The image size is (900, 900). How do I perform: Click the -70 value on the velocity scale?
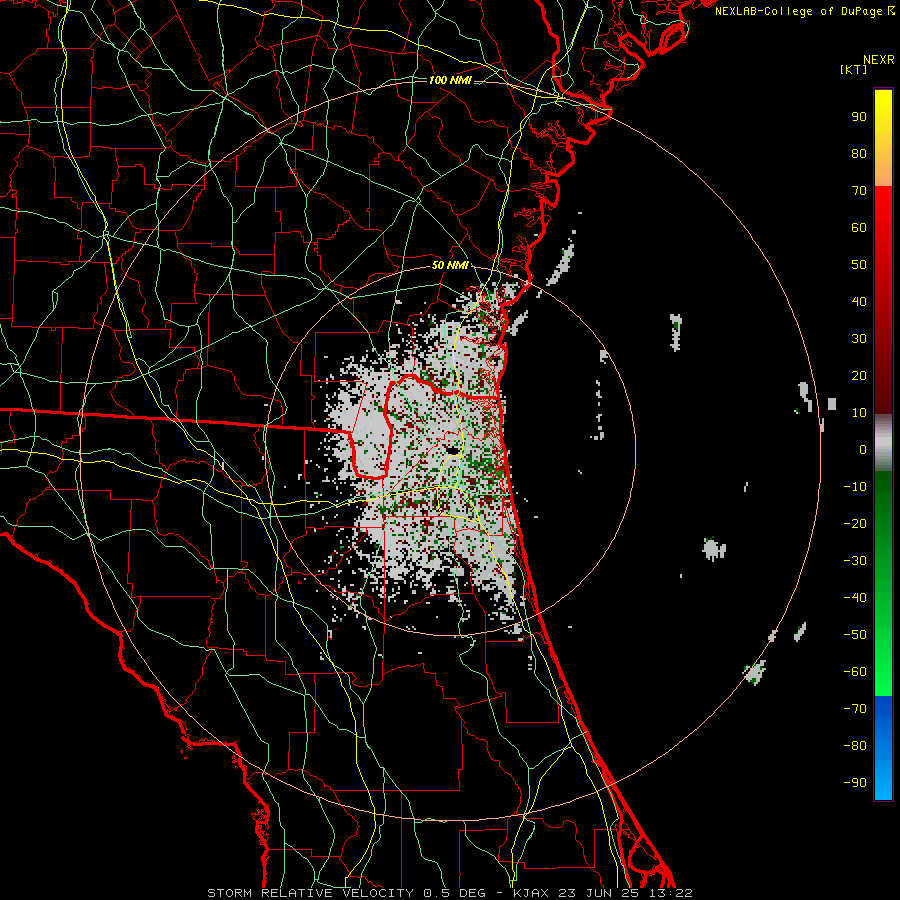tap(855, 709)
